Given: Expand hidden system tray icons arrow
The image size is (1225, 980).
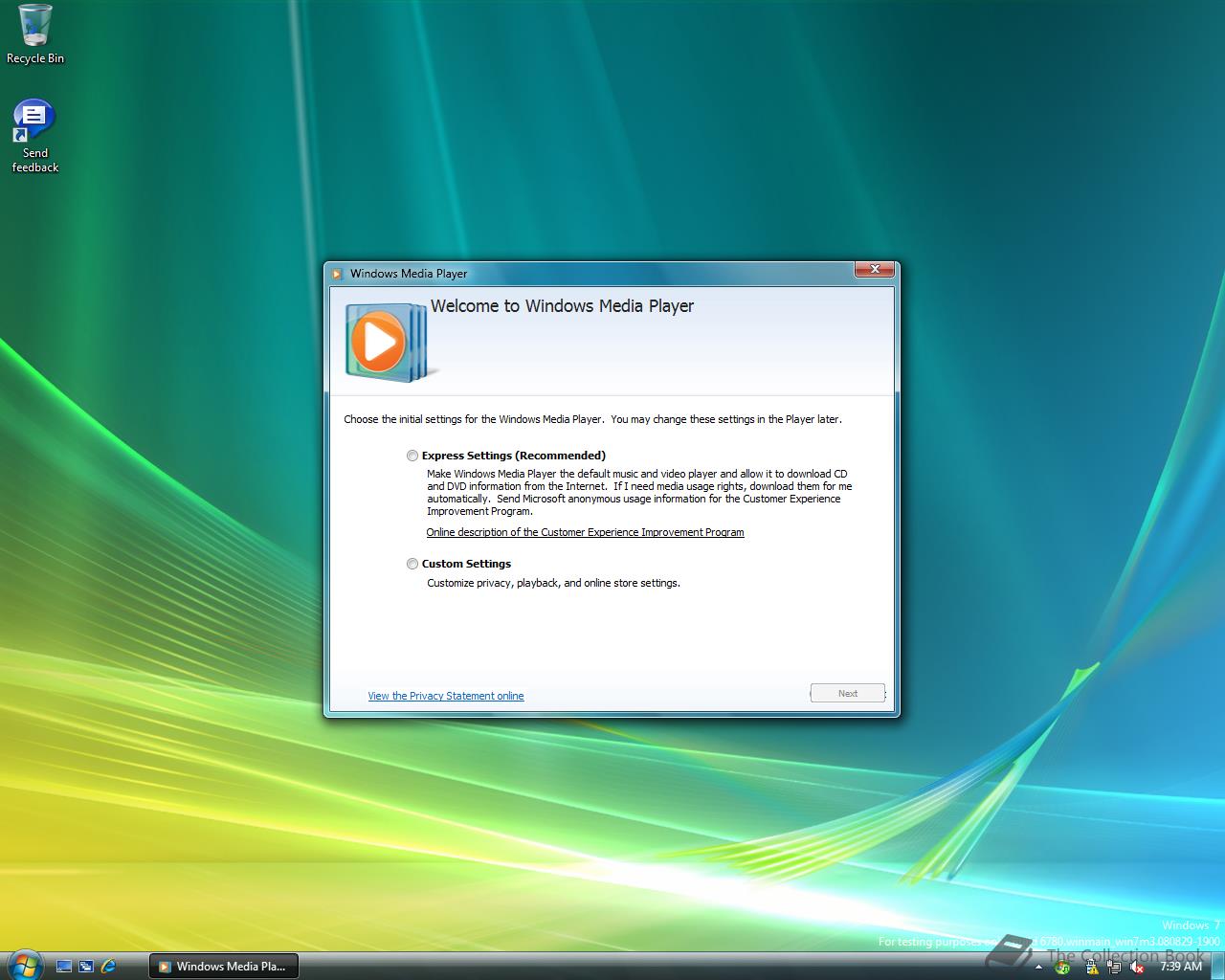Looking at the screenshot, I should [x=1039, y=968].
